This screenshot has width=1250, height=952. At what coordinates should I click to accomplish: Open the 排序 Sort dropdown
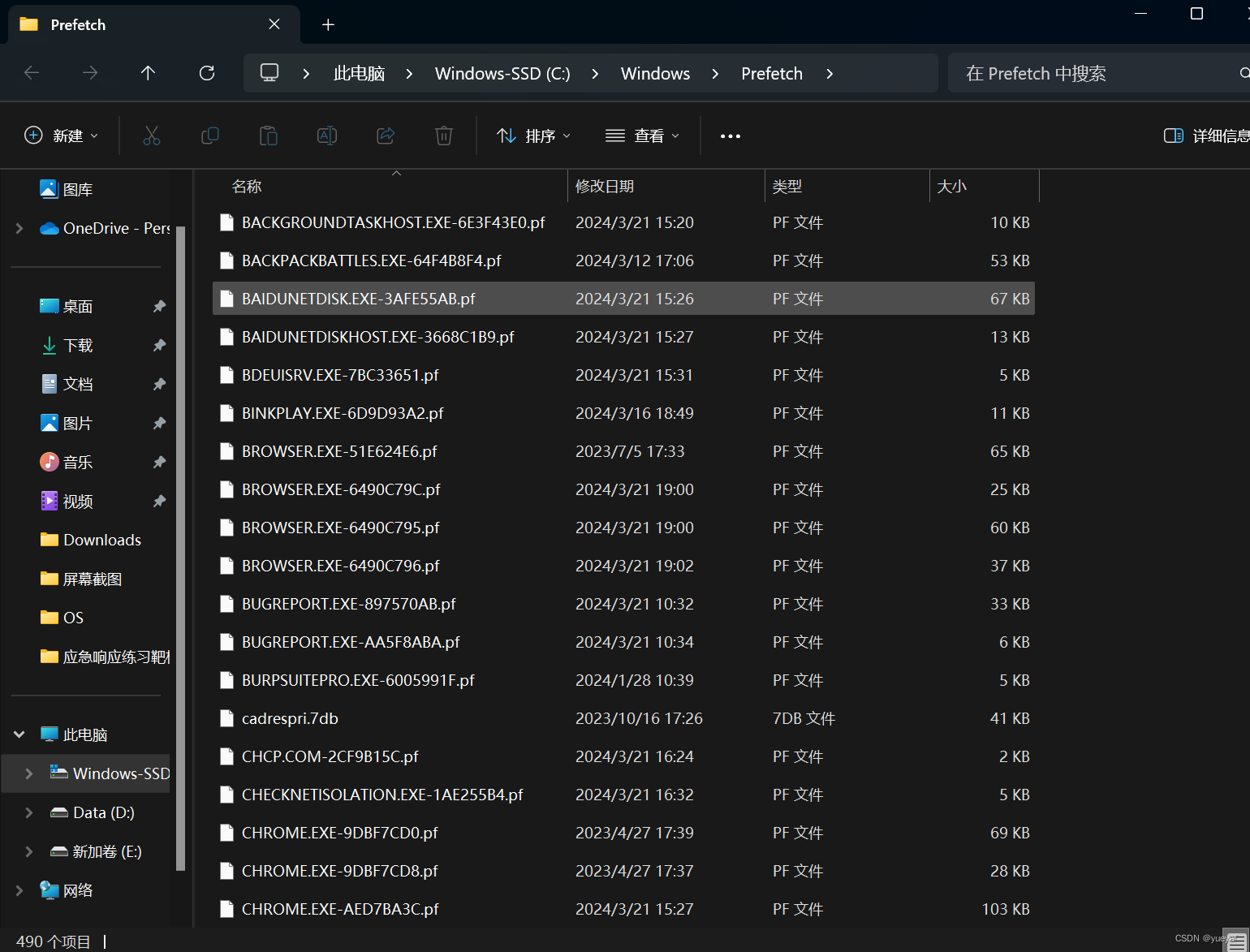coord(533,136)
